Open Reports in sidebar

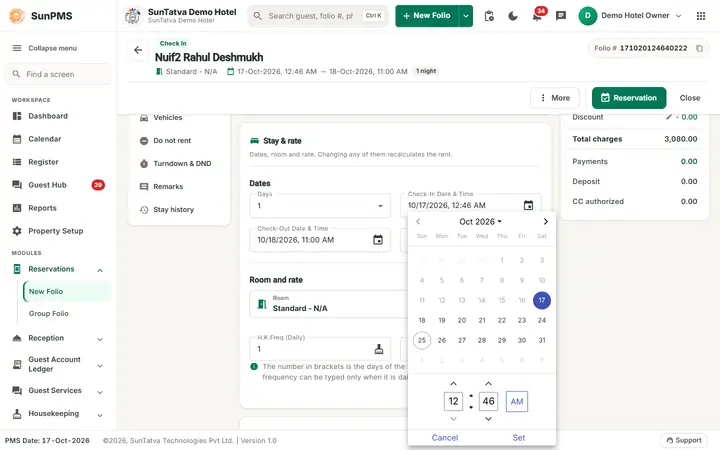[58, 208]
